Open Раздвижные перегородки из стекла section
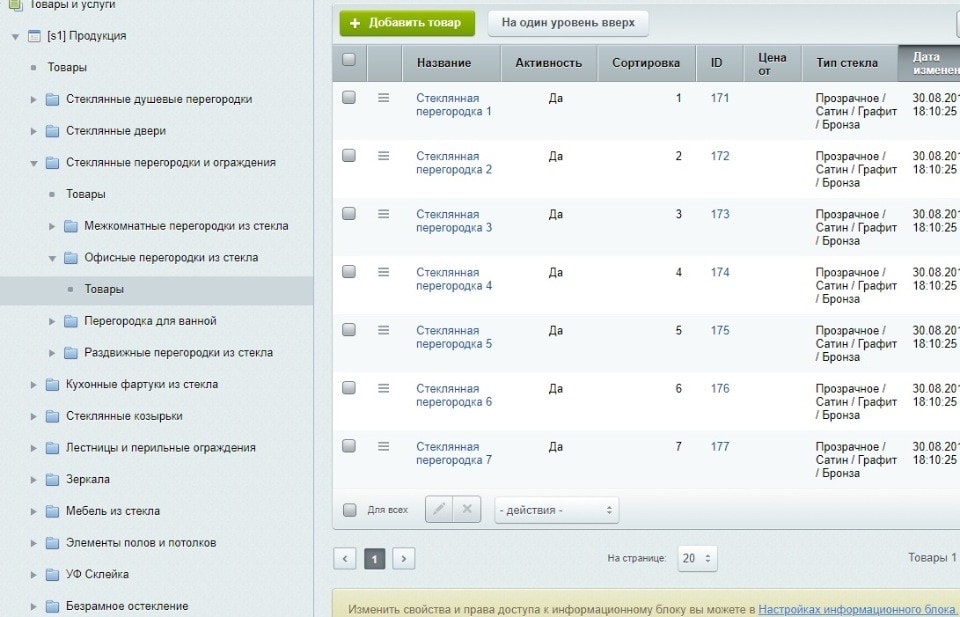Screen dimensions: 960x617 pos(178,353)
